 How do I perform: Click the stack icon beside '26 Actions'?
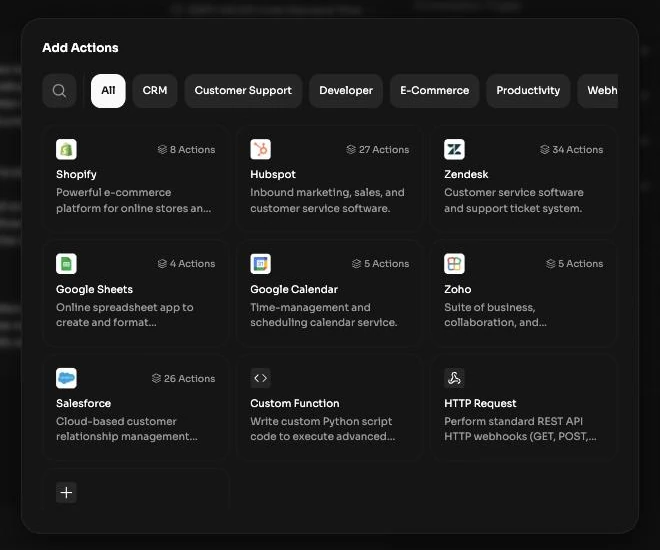coord(156,378)
